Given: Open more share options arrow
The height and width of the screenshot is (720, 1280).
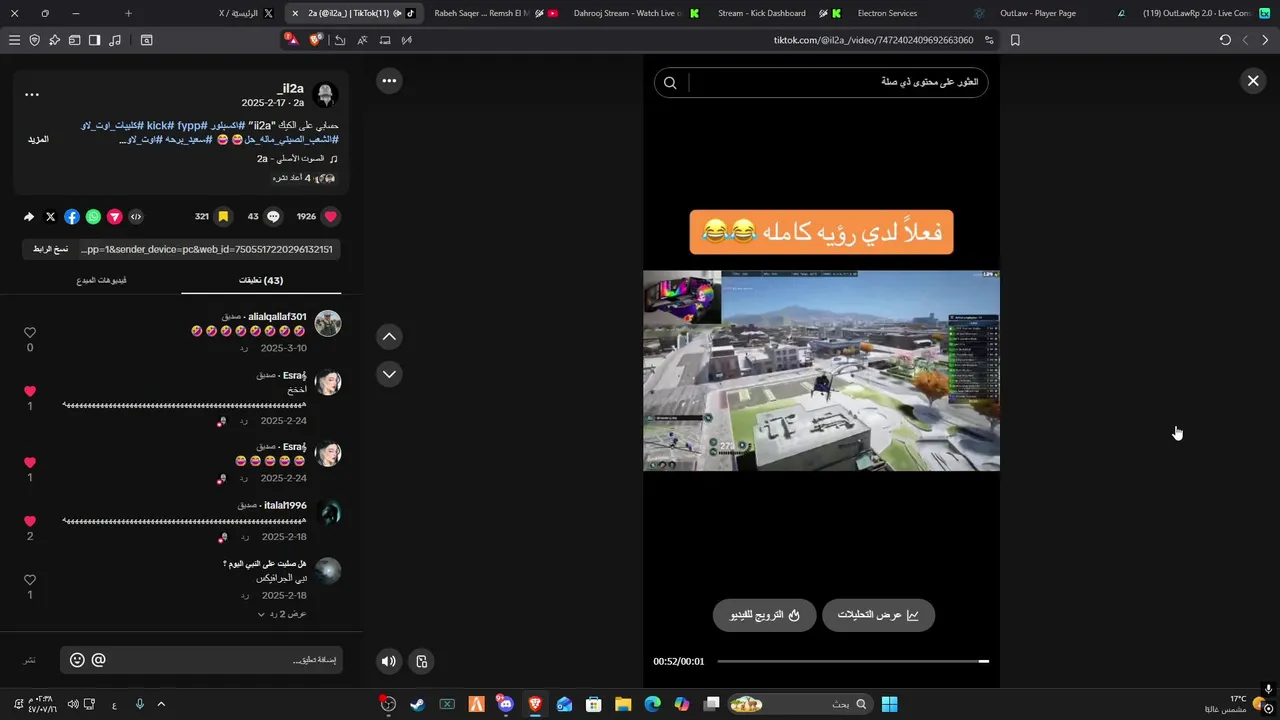Looking at the screenshot, I should click(x=29, y=216).
